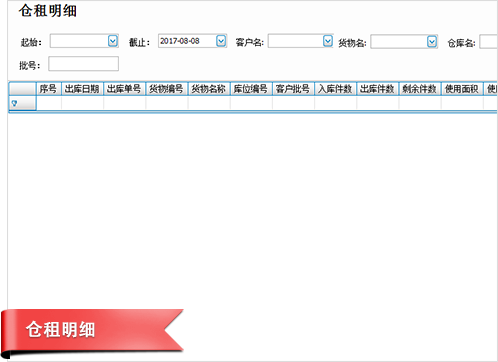Image resolution: width=498 pixels, height=362 pixels.
Task: Select the 库位编号 column header
Action: coord(251,89)
